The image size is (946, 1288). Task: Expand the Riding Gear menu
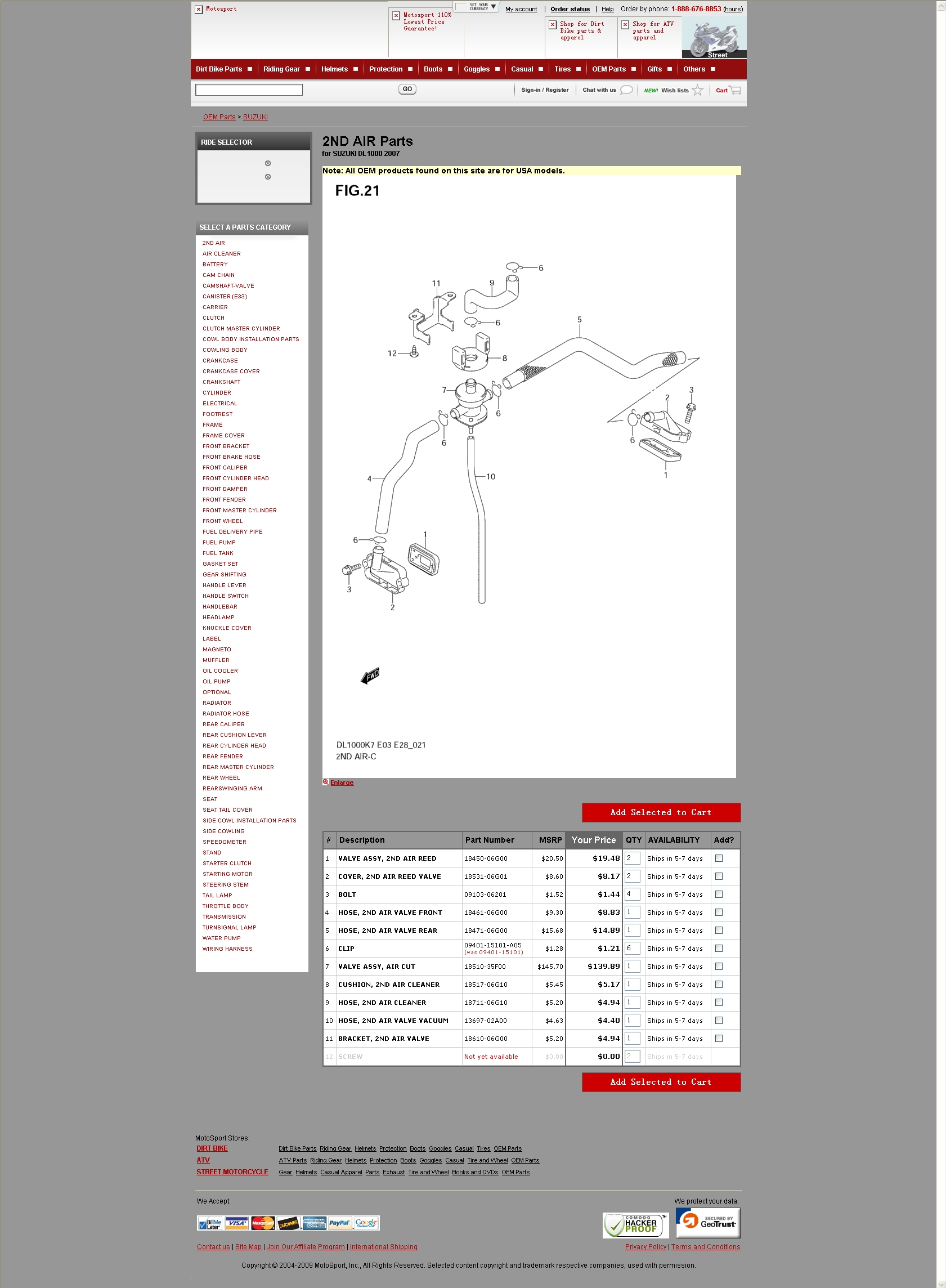point(286,69)
